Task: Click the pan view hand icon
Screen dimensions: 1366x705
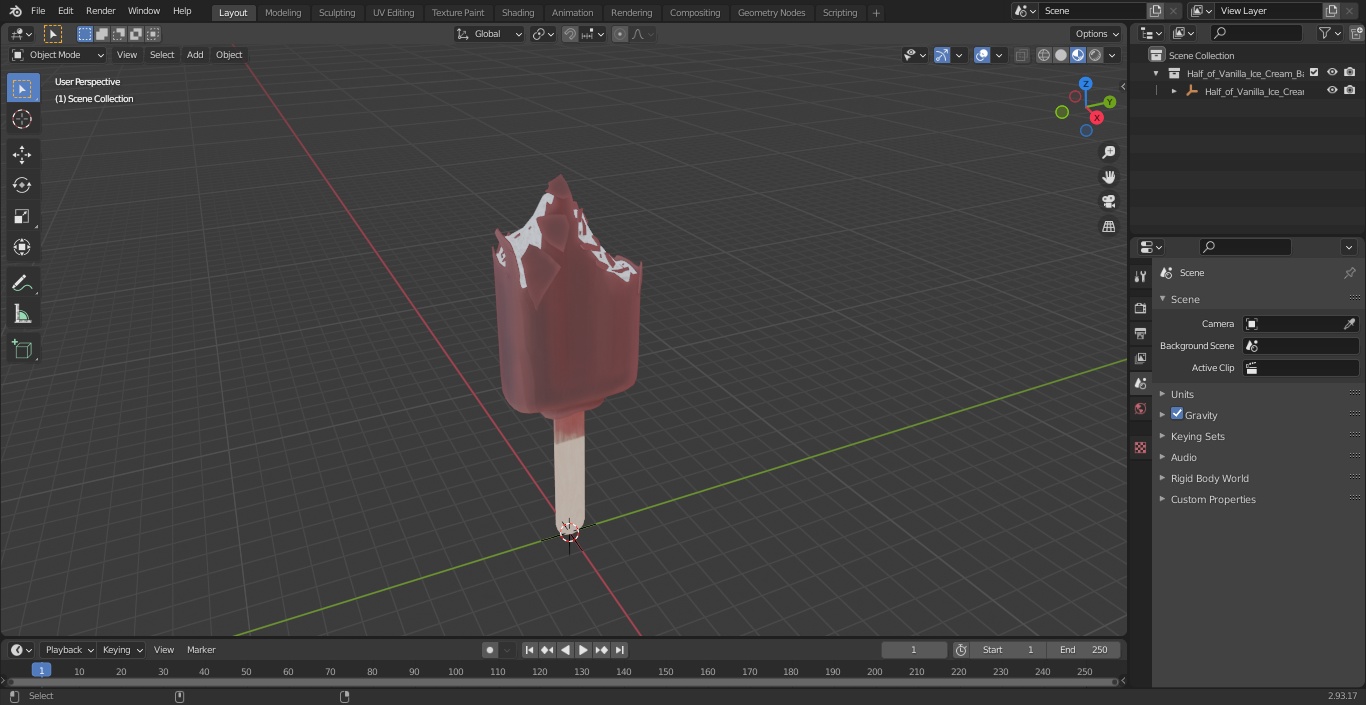Action: (x=1108, y=177)
